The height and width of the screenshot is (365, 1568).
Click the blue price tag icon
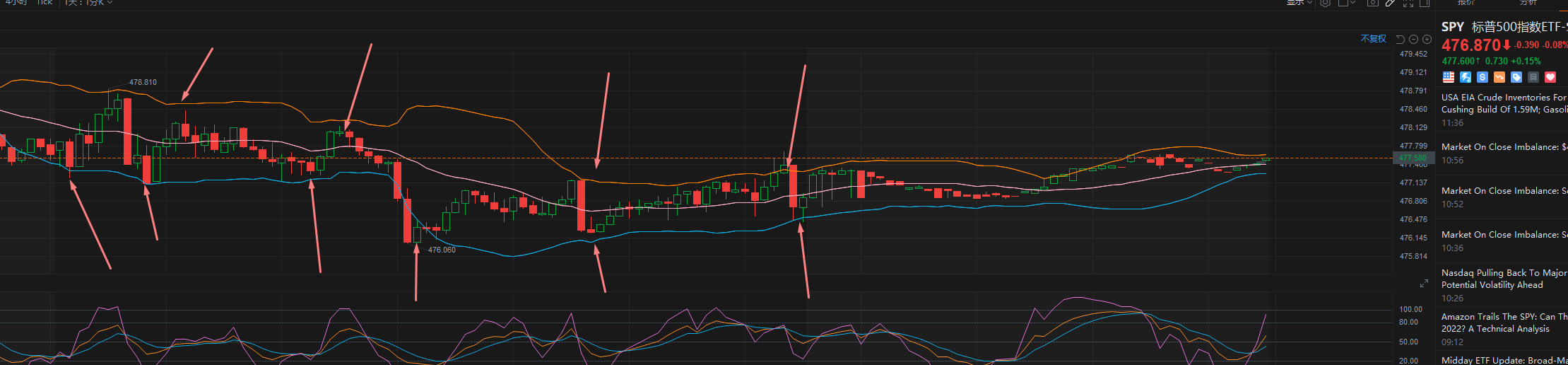(1516, 77)
